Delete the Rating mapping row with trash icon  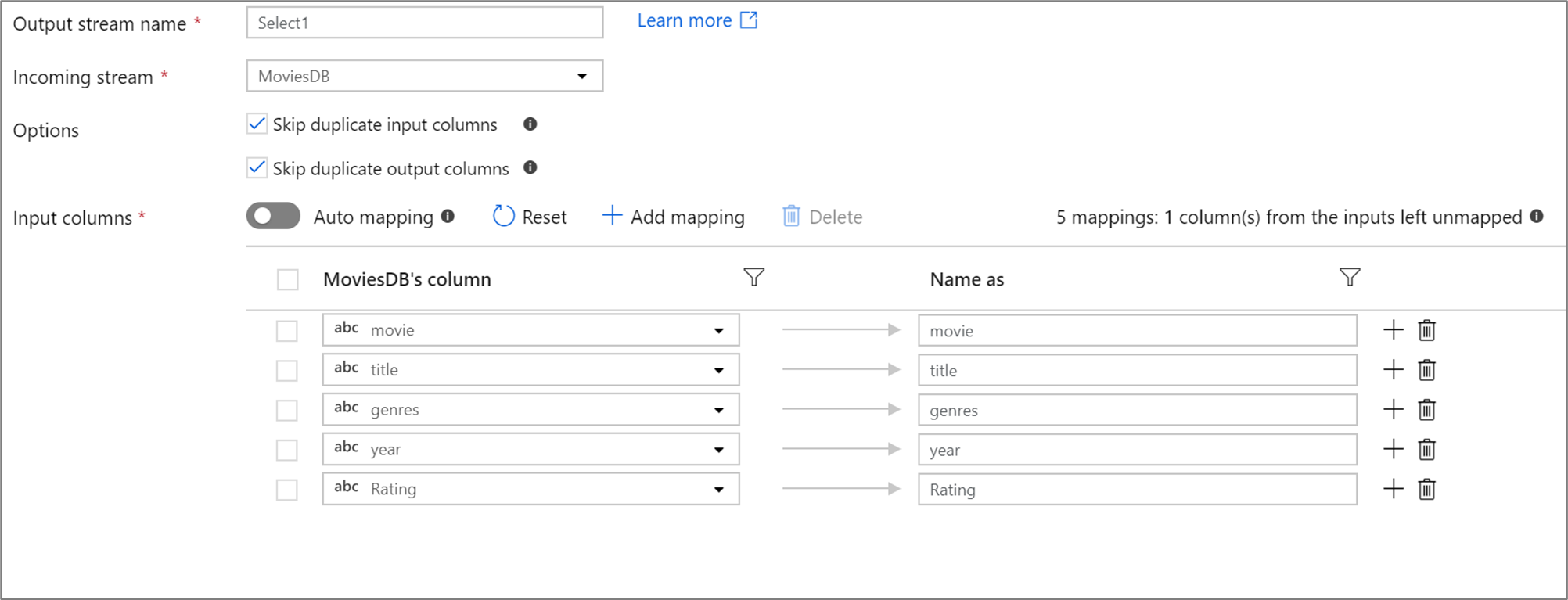tap(1426, 490)
